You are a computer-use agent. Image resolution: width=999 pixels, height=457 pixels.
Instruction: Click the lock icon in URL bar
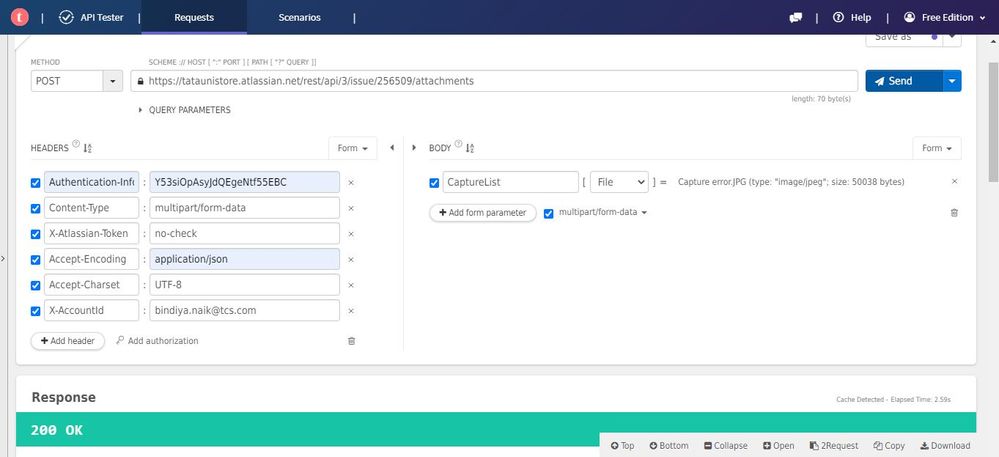(x=140, y=82)
